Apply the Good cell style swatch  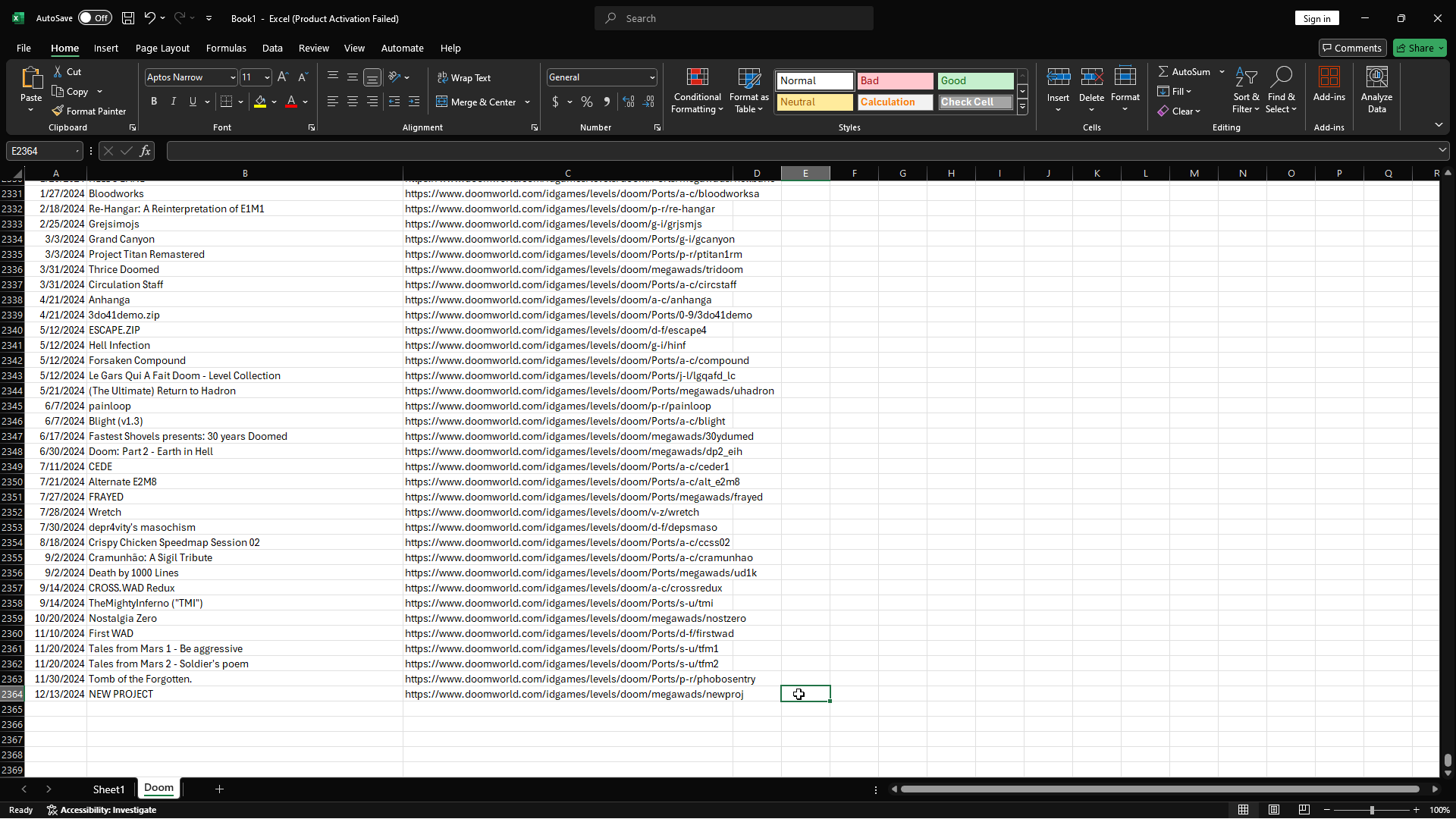pyautogui.click(x=975, y=80)
